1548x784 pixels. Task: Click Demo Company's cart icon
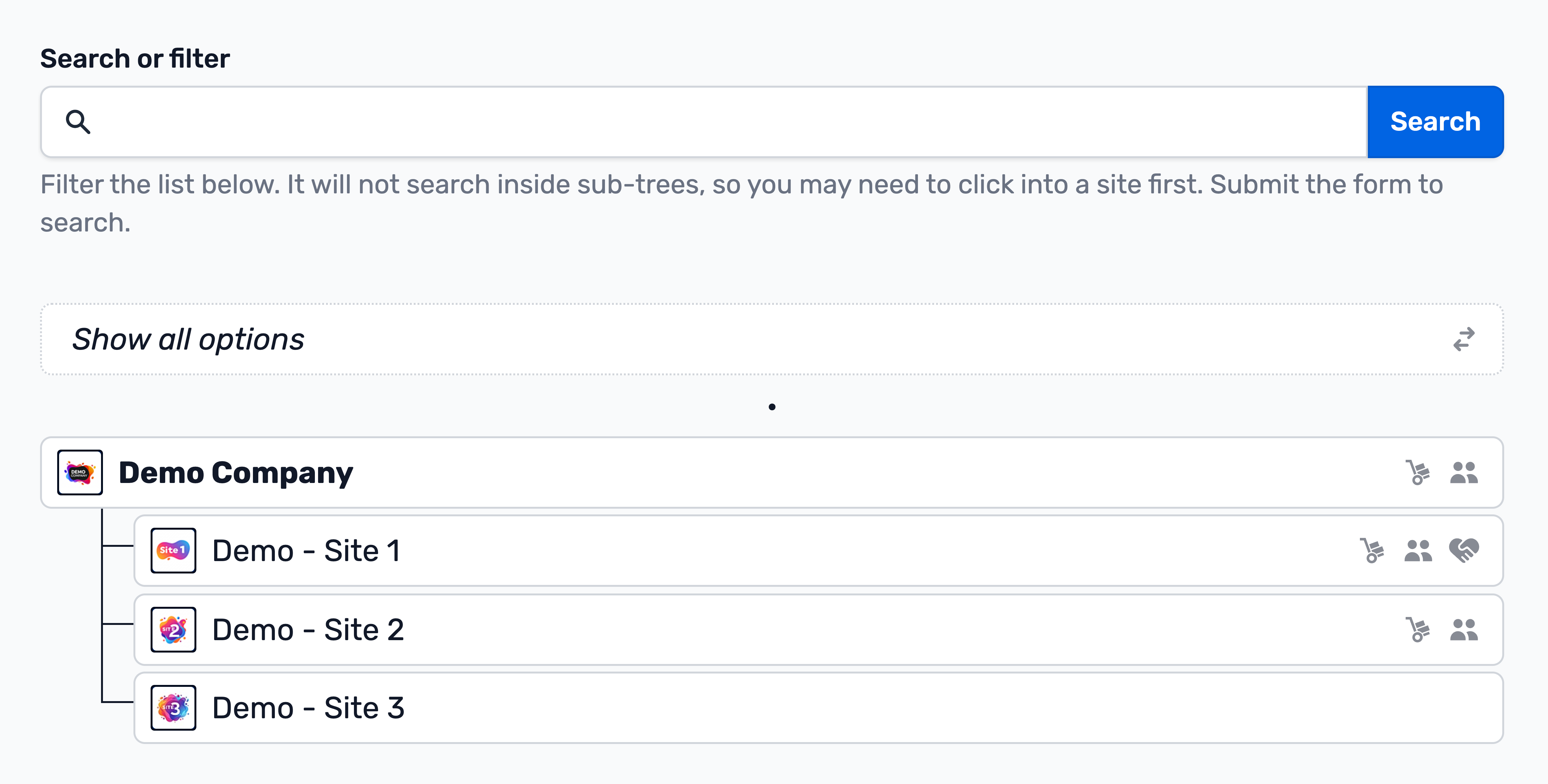coord(1418,472)
